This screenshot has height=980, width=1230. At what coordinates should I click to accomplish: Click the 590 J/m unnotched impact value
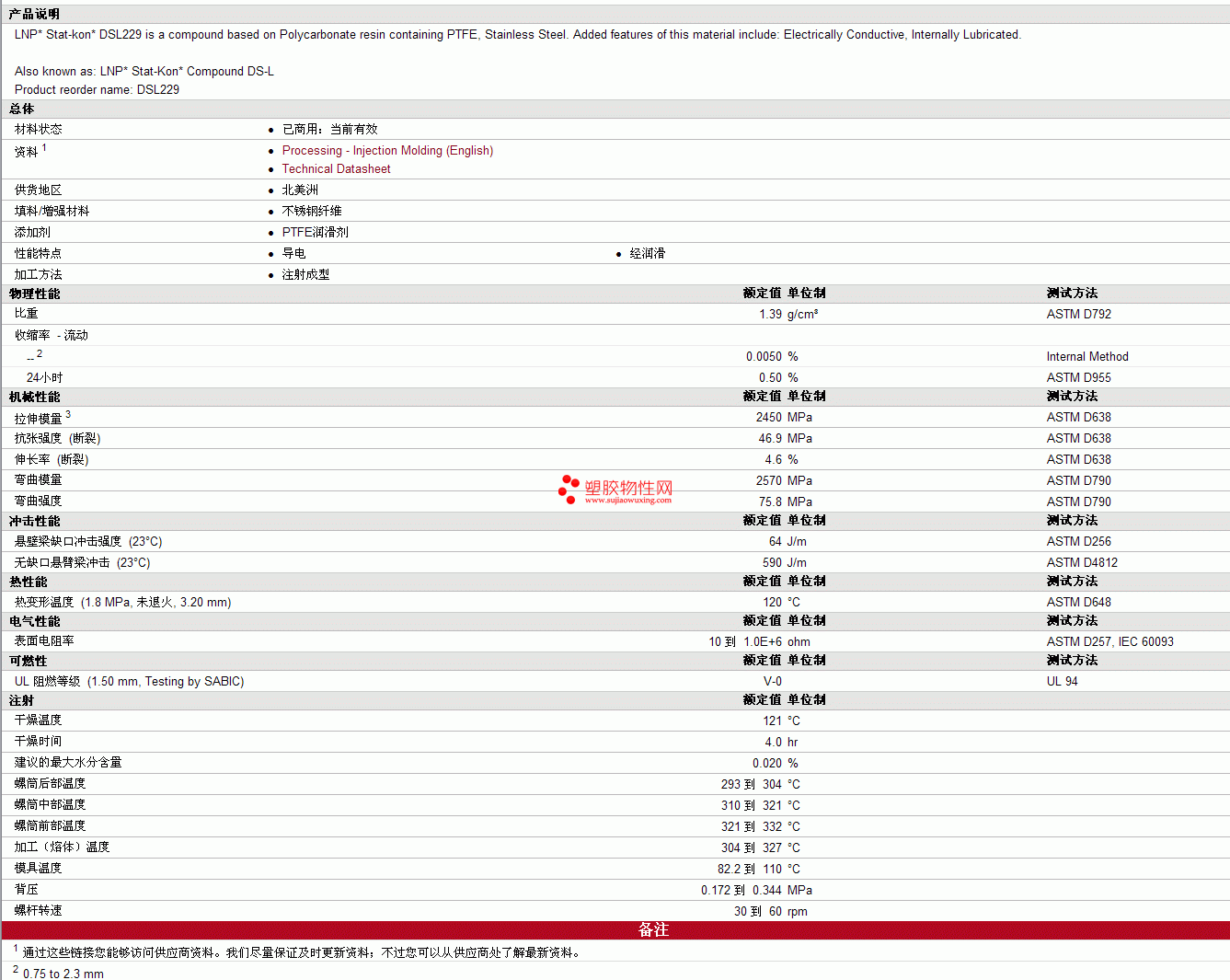[x=784, y=563]
